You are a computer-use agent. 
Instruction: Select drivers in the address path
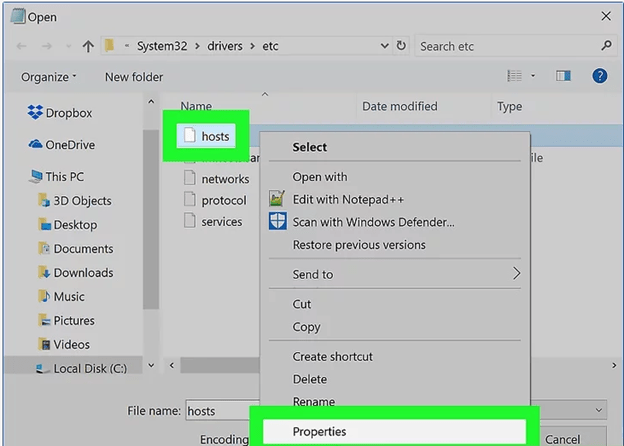pos(224,46)
